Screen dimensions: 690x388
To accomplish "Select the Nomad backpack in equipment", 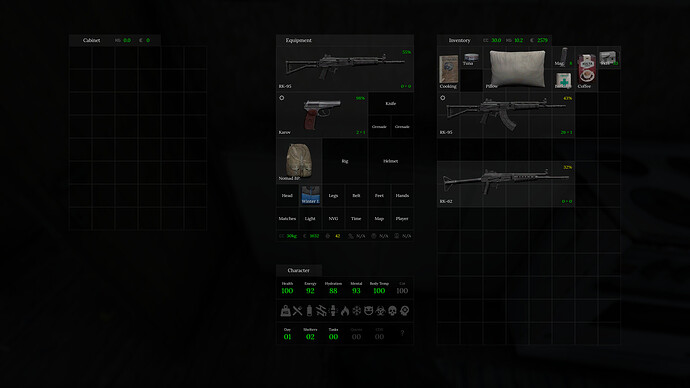I will coord(299,161).
